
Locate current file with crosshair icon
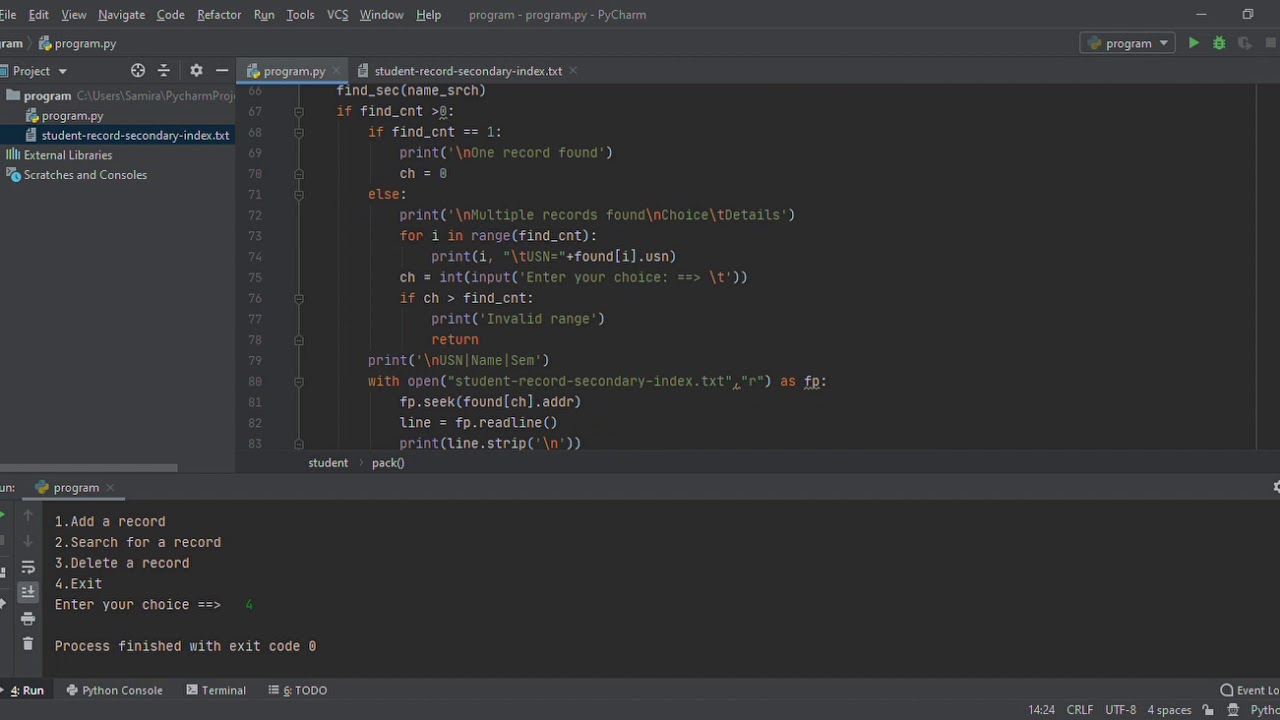(138, 71)
